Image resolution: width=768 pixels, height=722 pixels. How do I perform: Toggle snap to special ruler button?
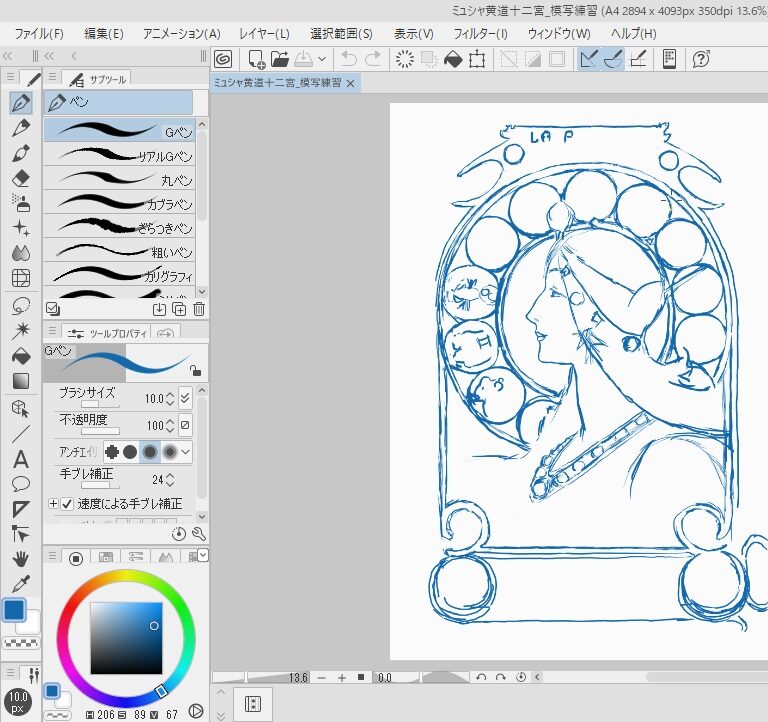(x=613, y=59)
